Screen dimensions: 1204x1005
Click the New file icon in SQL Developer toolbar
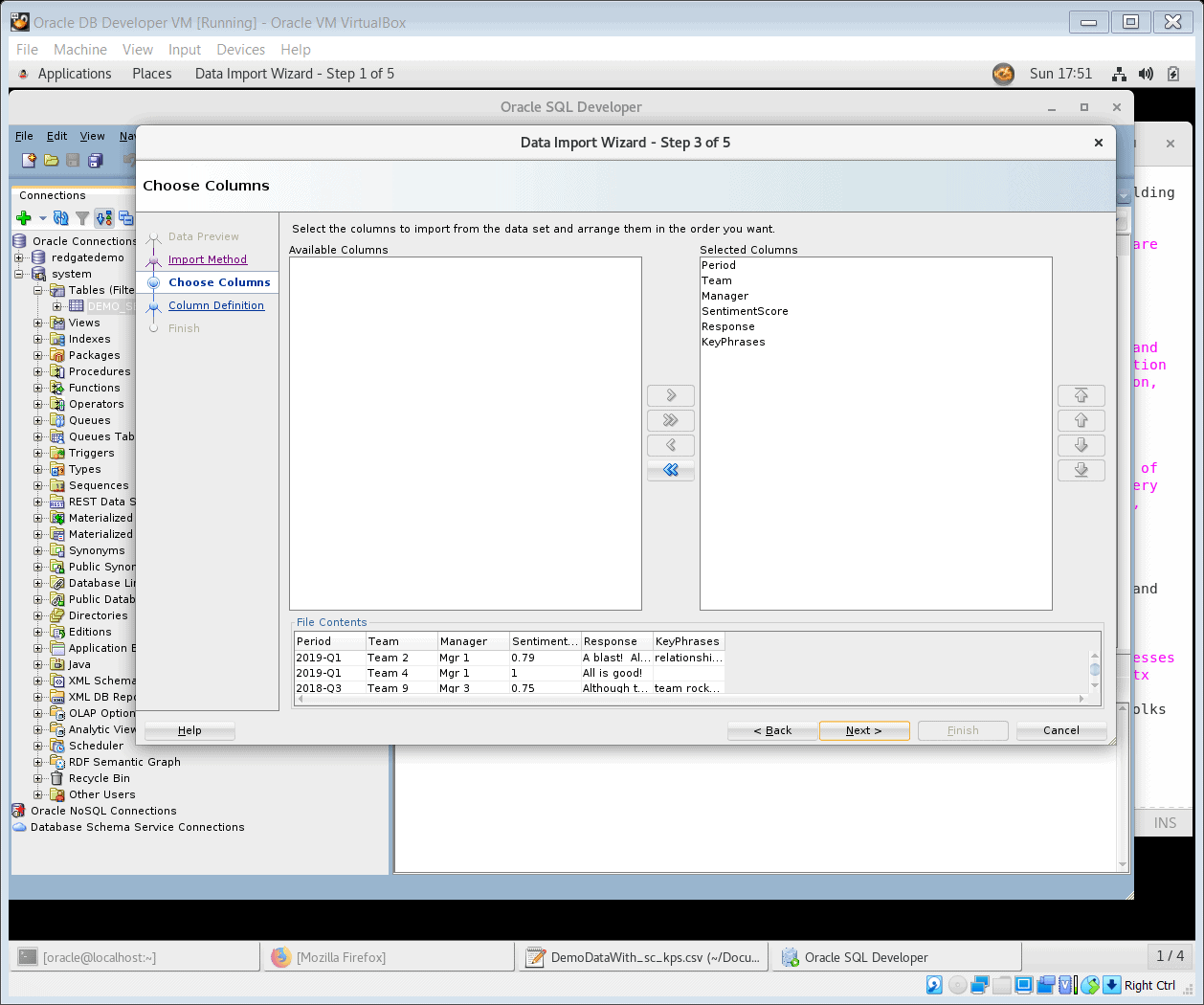(29, 161)
